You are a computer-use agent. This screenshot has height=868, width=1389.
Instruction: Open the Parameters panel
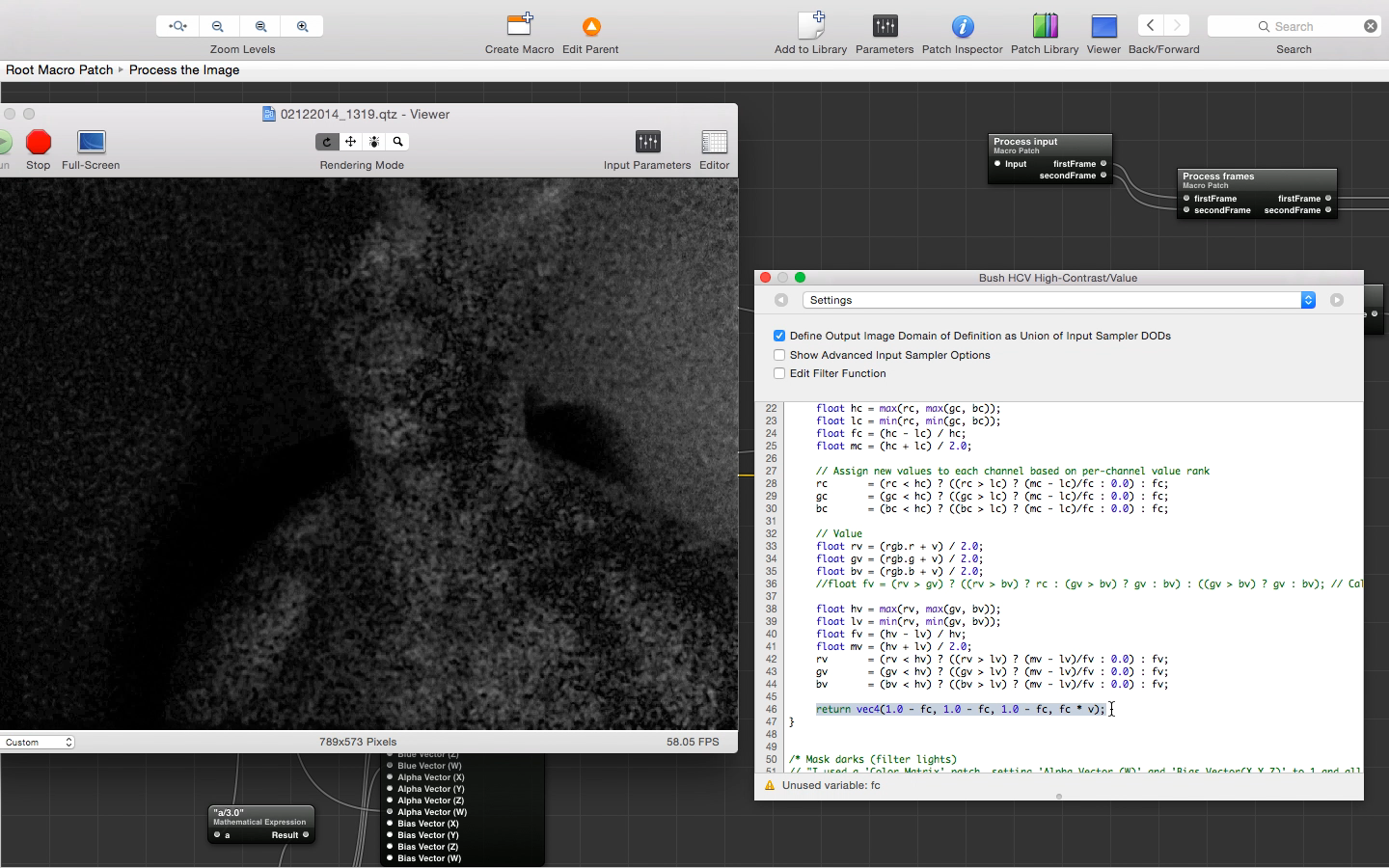coord(885,26)
